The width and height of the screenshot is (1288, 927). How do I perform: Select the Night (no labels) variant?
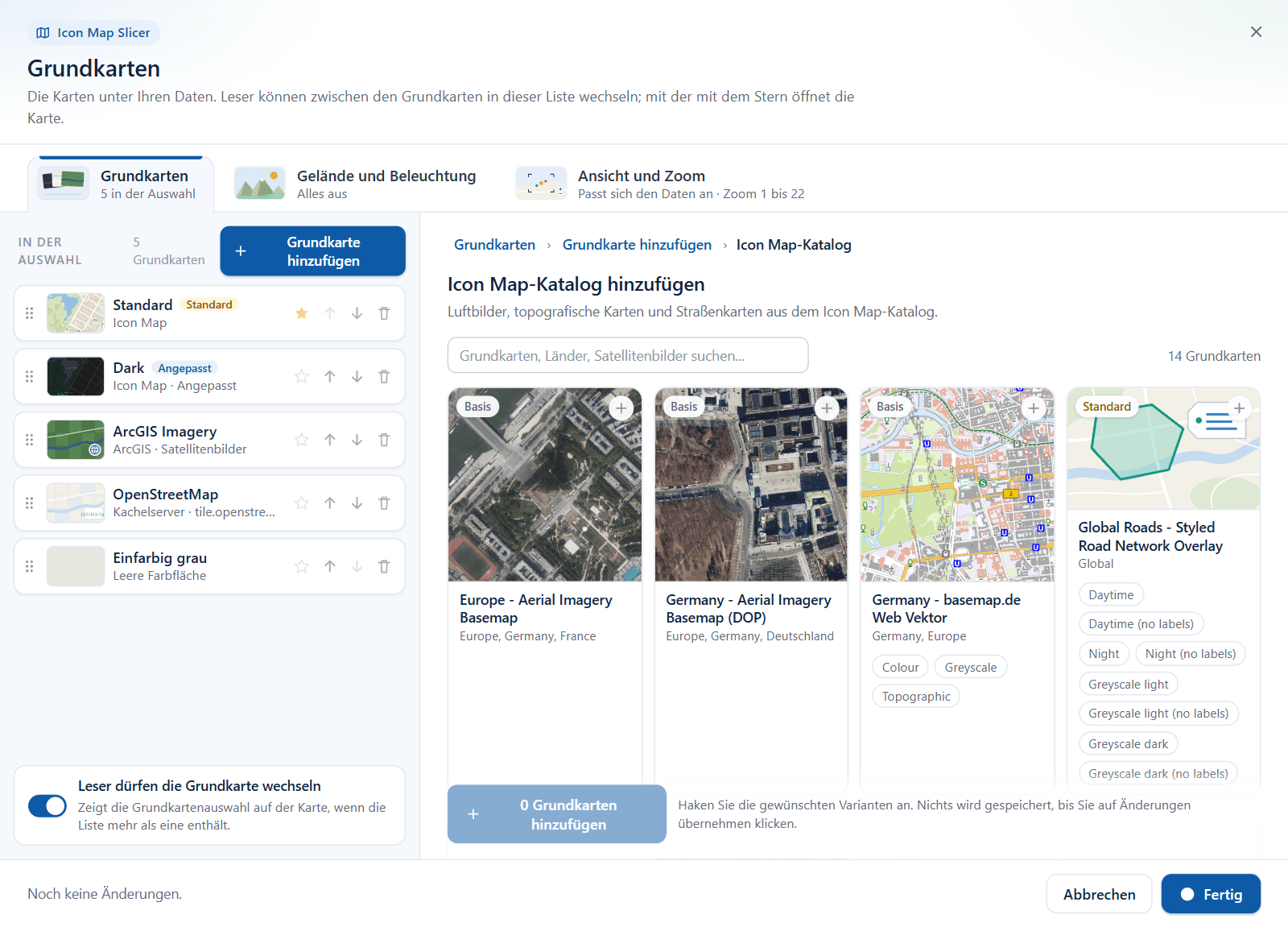pyautogui.click(x=1190, y=654)
